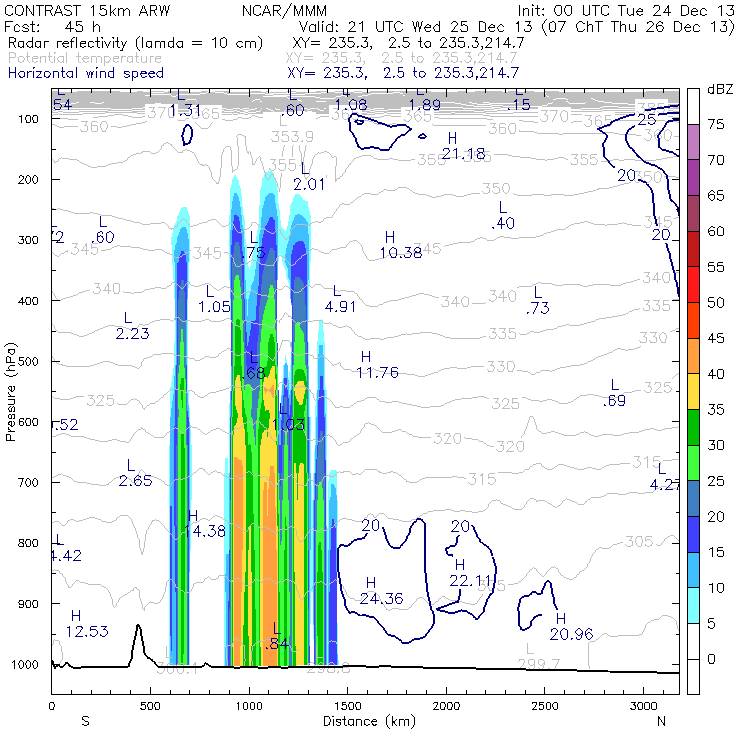Click the 'Radar reflectivity (lamda = 10 cm)' legend
The height and width of the screenshot is (740, 740).
135,43
